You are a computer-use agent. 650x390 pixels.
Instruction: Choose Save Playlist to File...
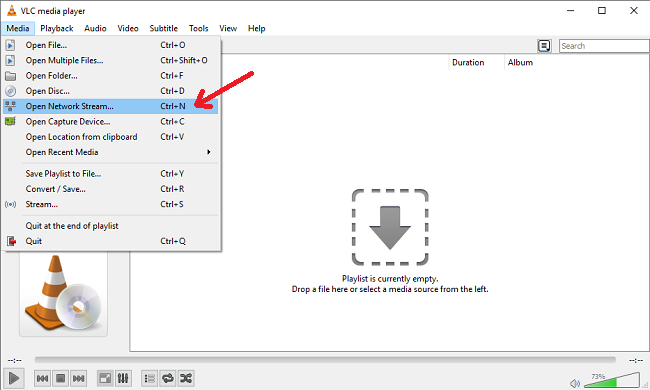(x=111, y=174)
